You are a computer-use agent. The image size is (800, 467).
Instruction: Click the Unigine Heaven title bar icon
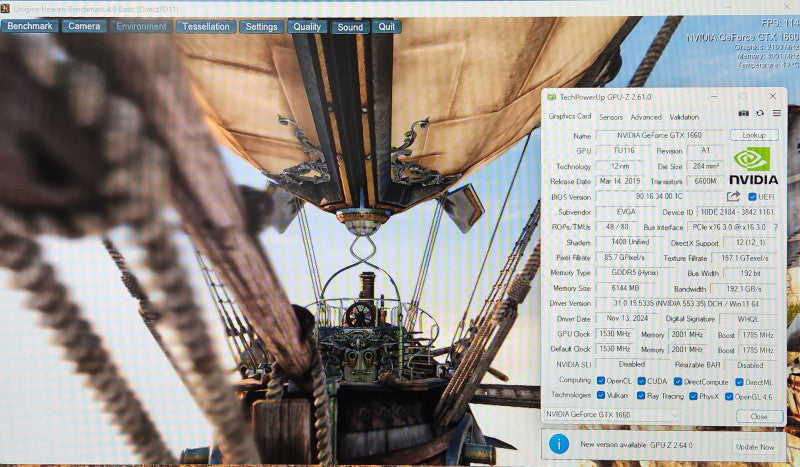tap(6, 8)
